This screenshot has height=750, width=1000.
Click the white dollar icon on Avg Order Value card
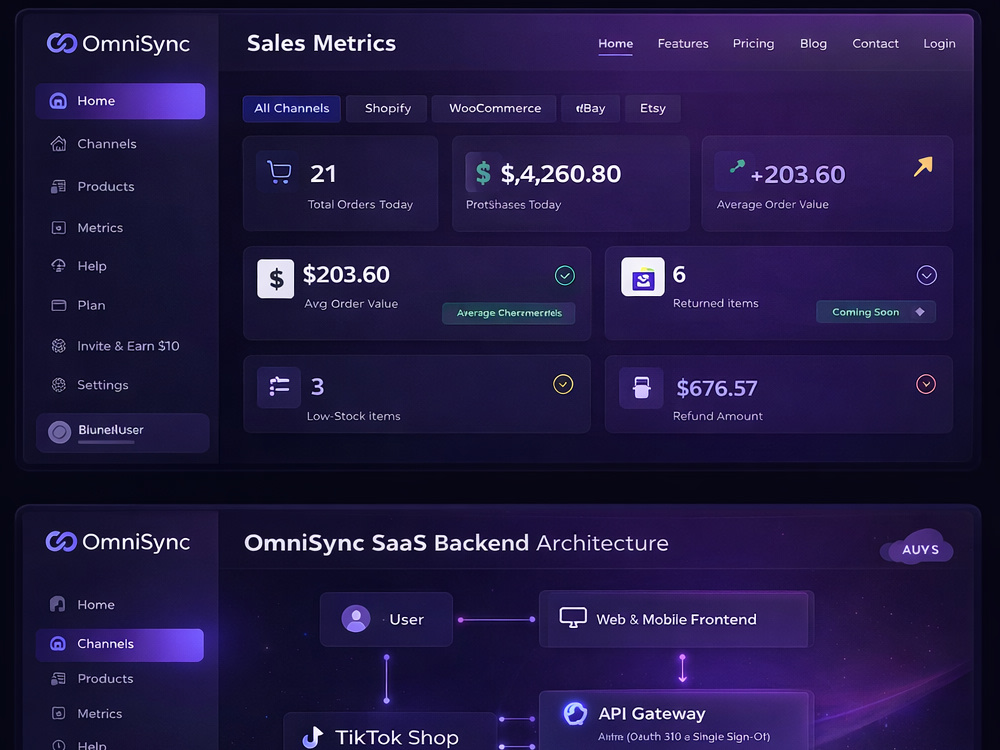point(276,279)
